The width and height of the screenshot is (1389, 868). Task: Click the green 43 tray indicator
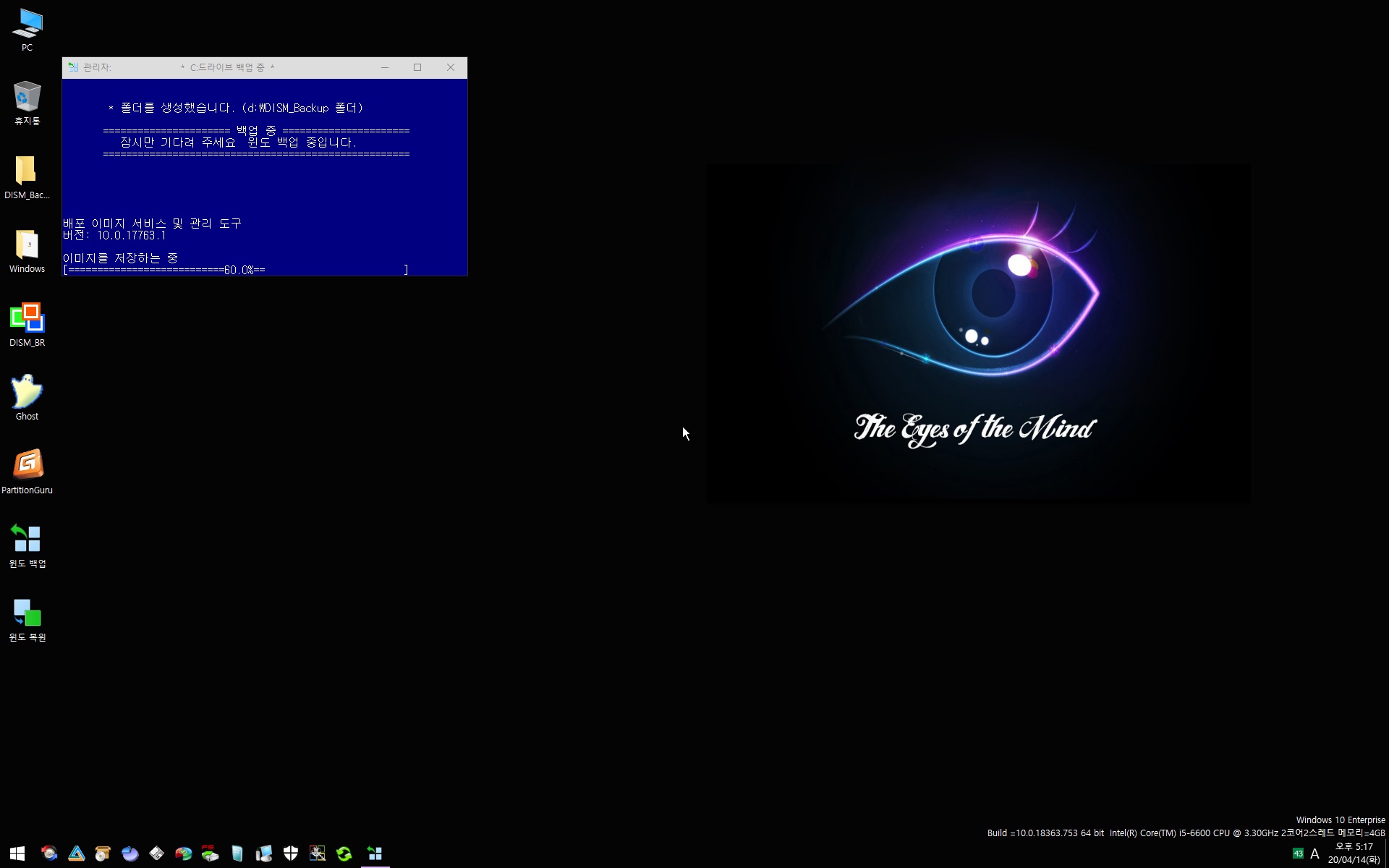tap(1298, 854)
